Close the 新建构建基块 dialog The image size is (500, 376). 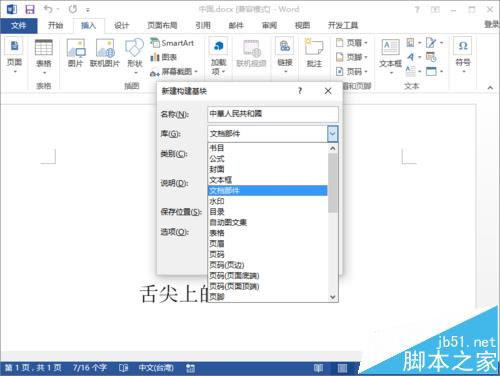coord(328,91)
